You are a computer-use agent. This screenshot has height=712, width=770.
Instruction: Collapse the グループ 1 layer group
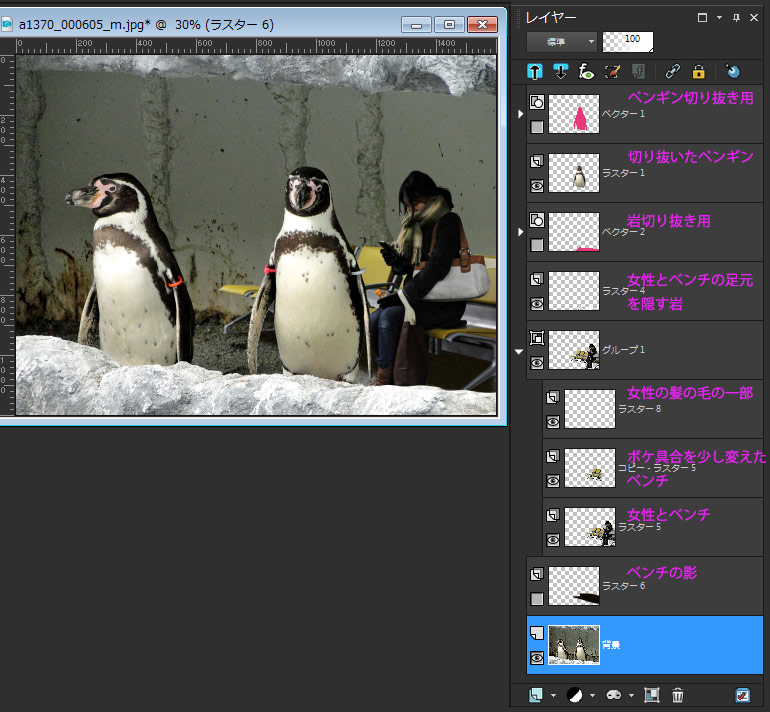(519, 351)
